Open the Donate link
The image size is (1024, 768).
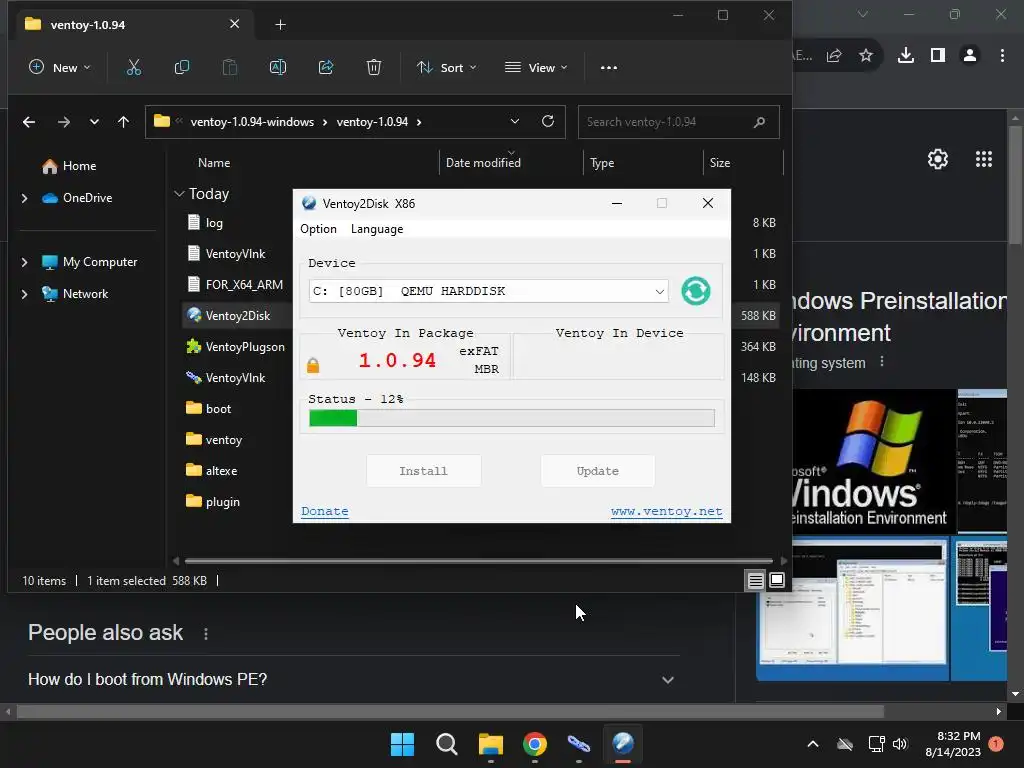pyautogui.click(x=325, y=511)
